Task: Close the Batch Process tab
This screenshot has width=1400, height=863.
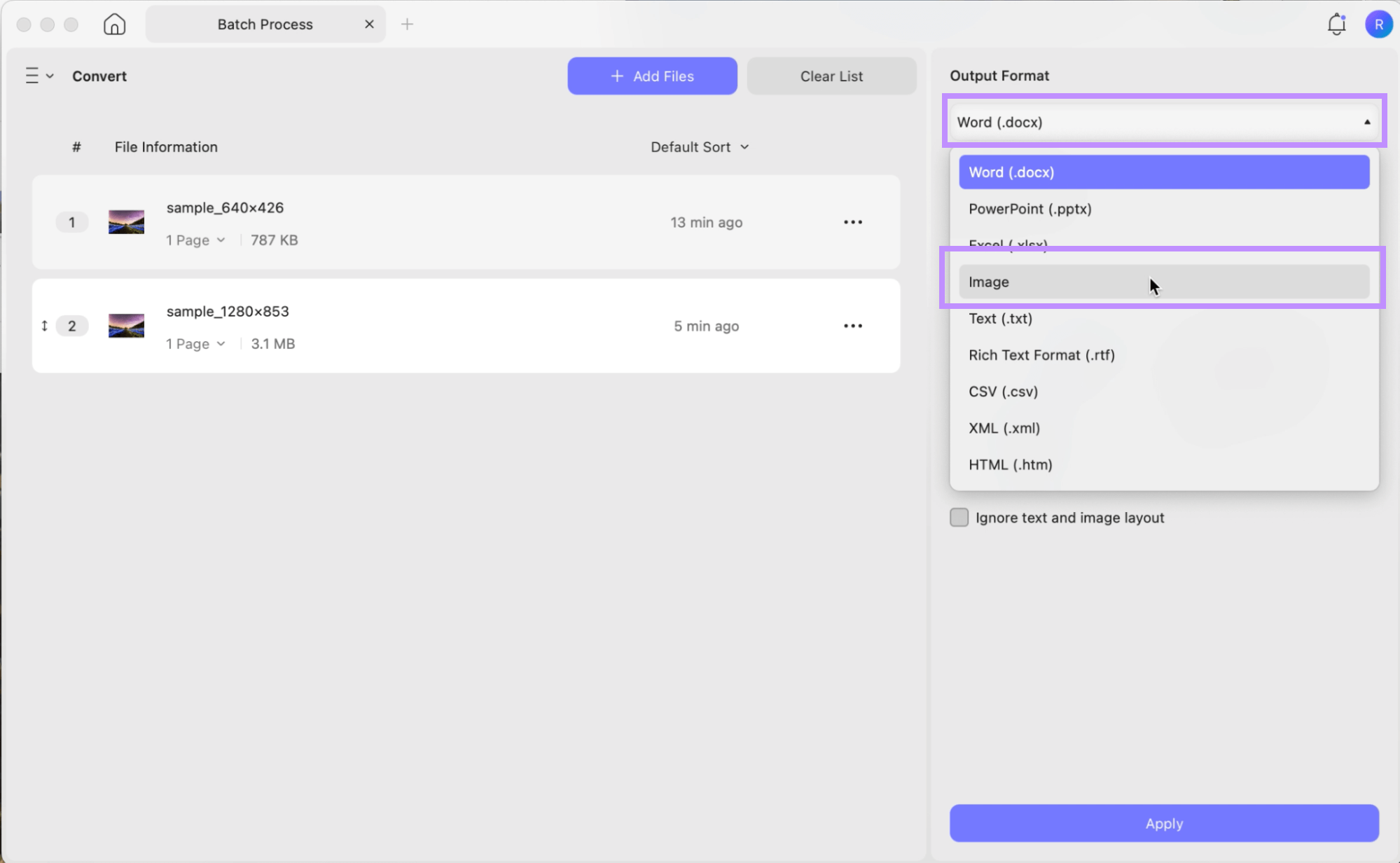Action: click(x=369, y=25)
